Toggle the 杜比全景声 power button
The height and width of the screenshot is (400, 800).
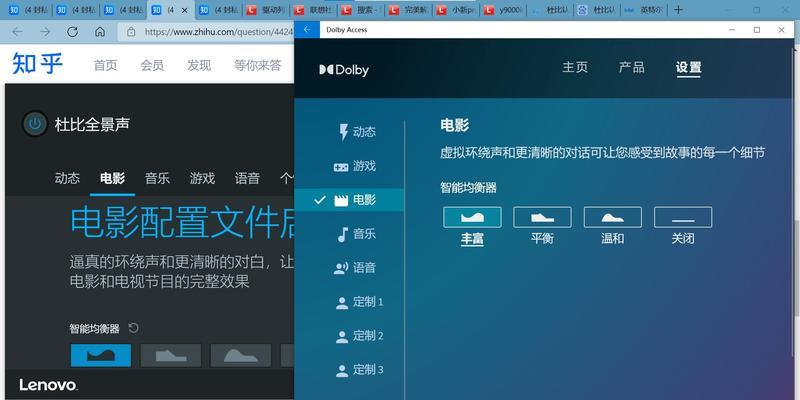coord(35,124)
